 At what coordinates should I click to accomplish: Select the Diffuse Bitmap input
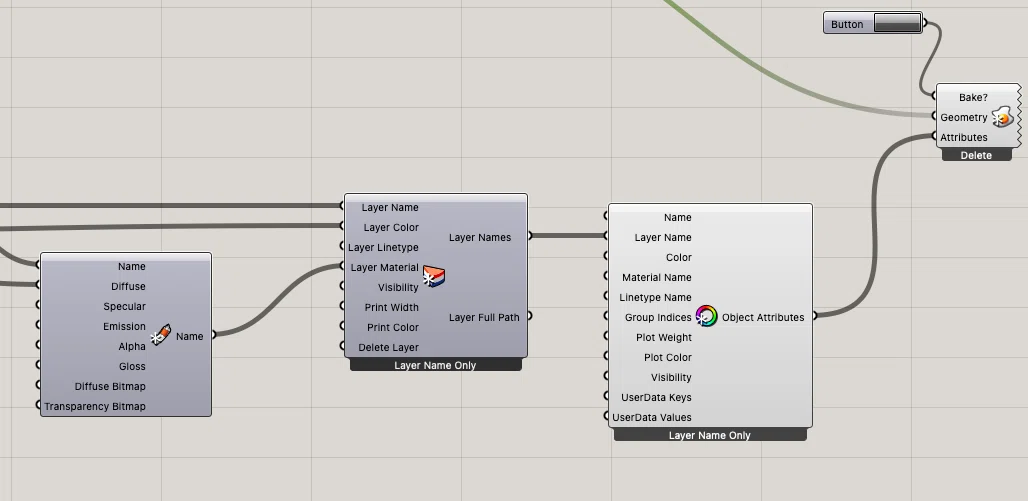(x=110, y=387)
